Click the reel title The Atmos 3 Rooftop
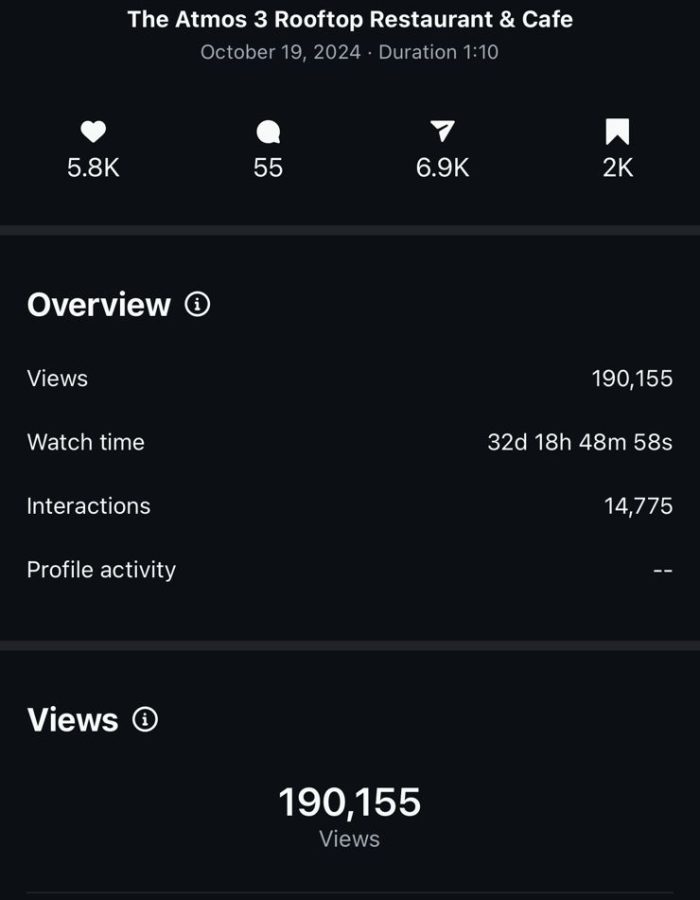 (x=350, y=19)
